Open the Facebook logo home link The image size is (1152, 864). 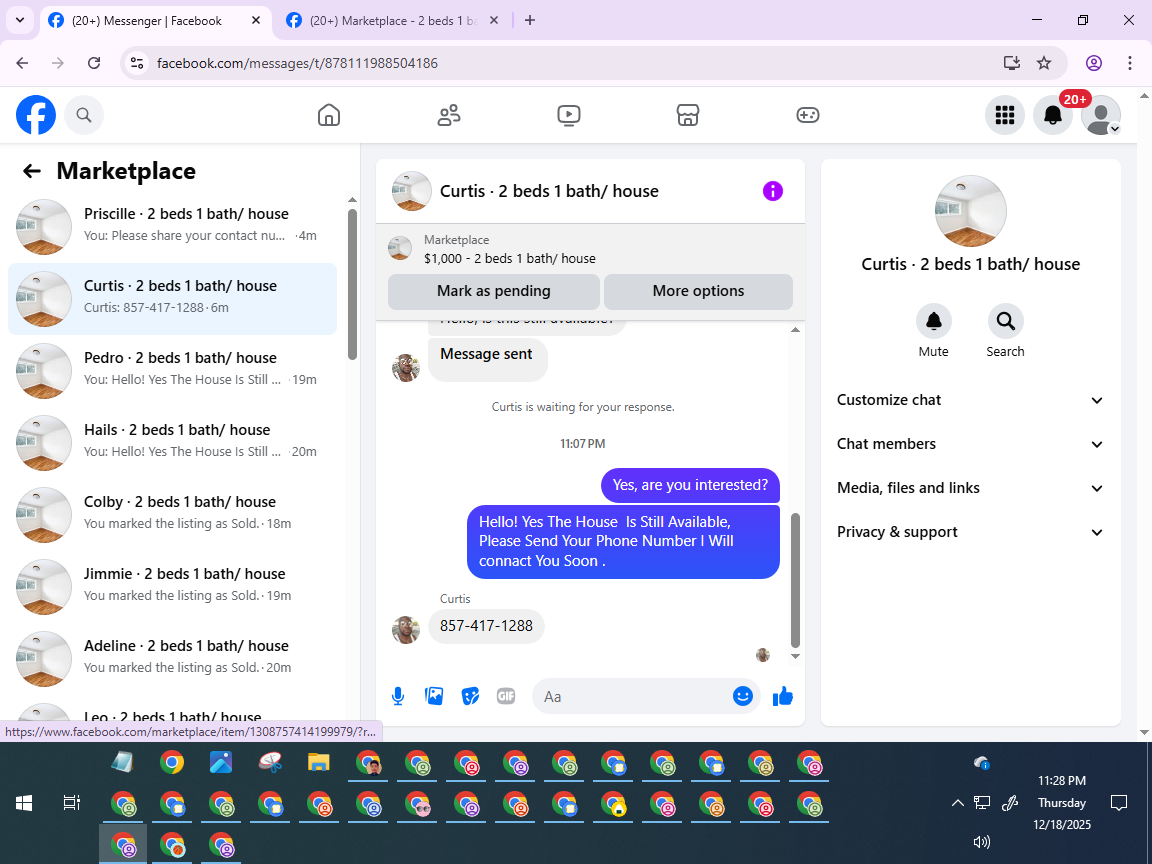[36, 115]
